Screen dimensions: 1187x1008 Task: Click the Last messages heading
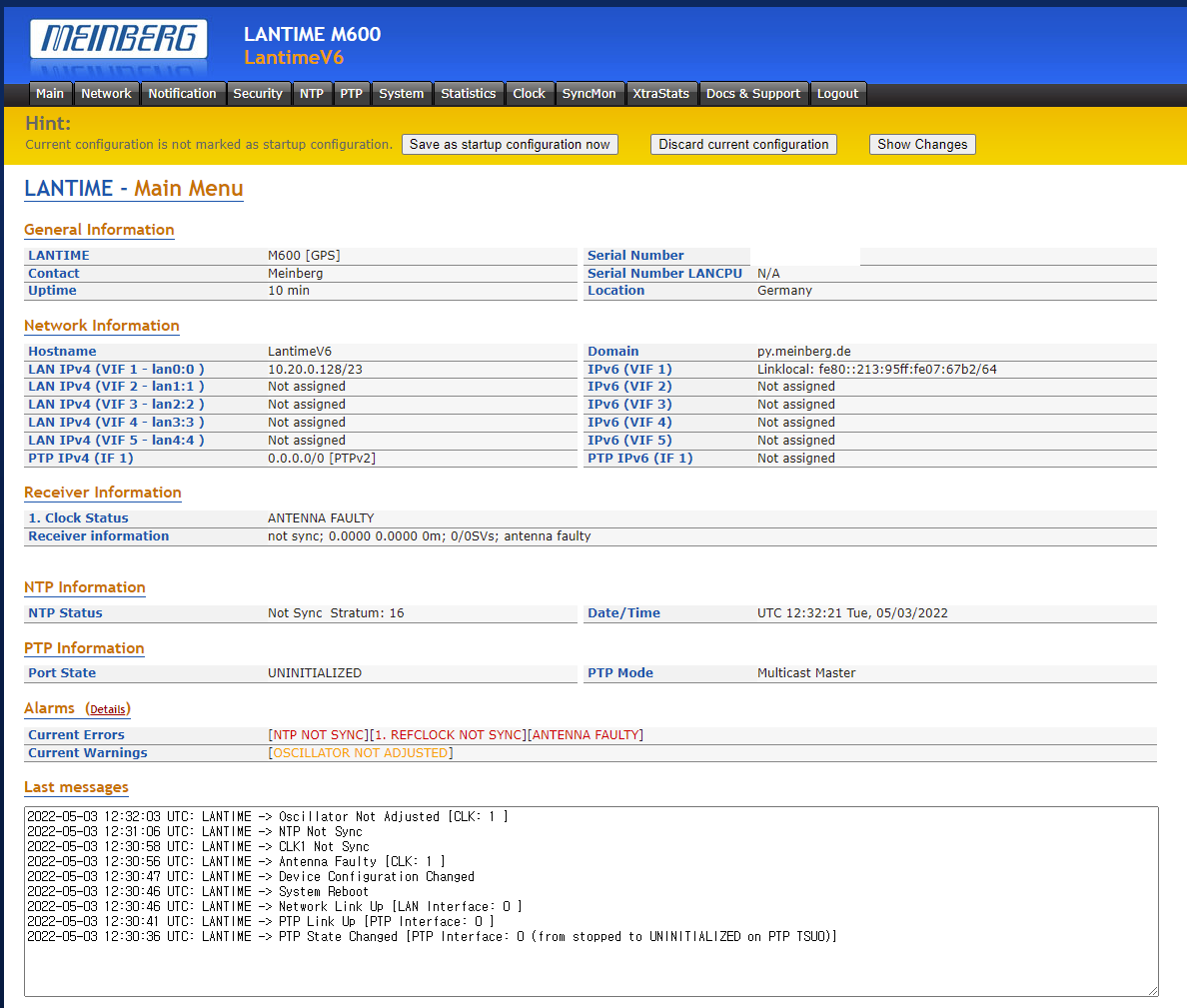pos(77,788)
